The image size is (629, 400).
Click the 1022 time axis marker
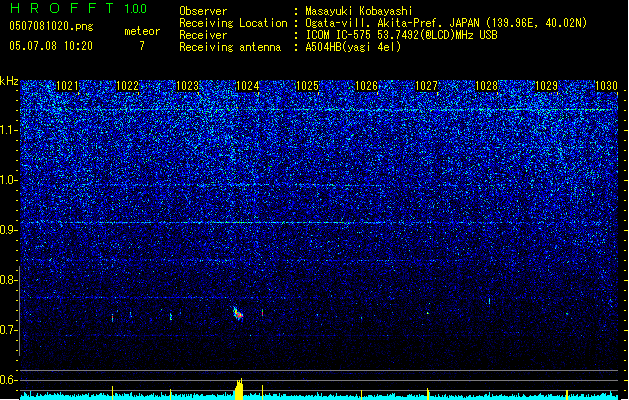click(127, 86)
